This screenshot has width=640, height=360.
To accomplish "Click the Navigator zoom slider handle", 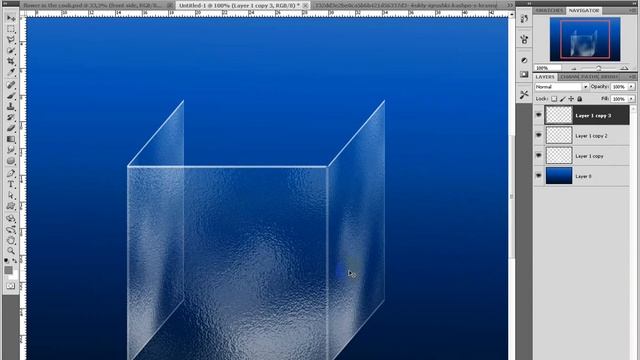I will [598, 68].
